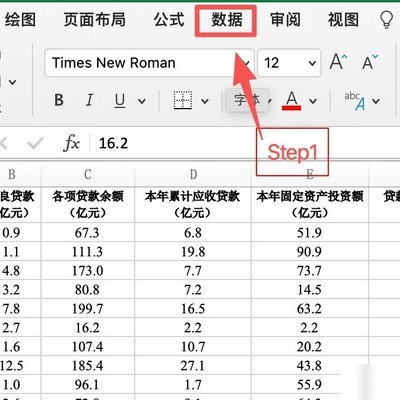
Task: Select the cell with value 55.9
Action: 310,384
